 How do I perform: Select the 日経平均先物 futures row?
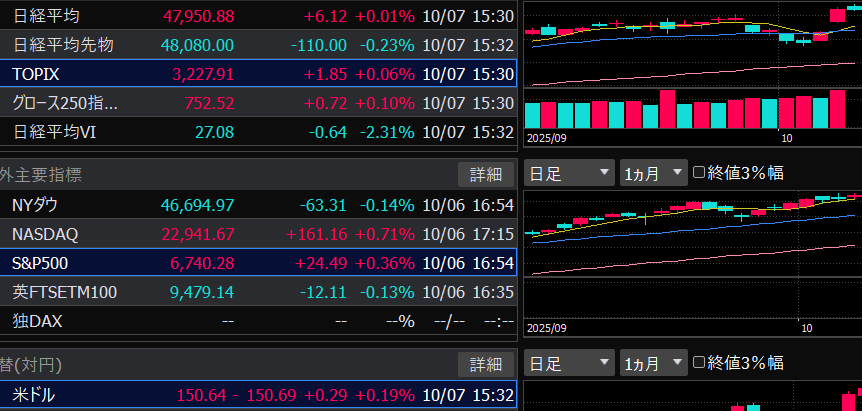pyautogui.click(x=258, y=45)
